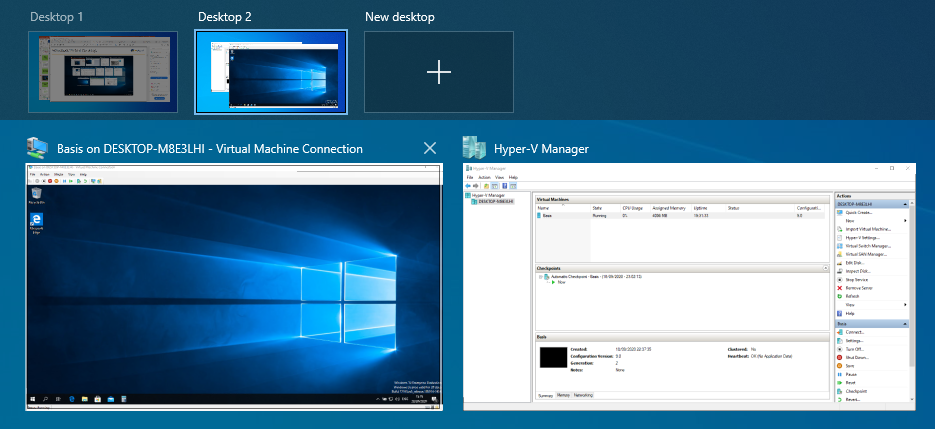This screenshot has height=429, width=935.
Task: Switch to Memory tab
Action: 564,395
